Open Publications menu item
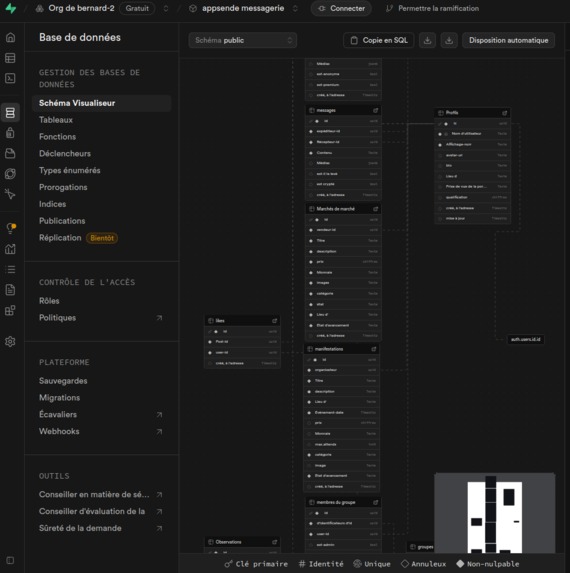 coord(62,221)
